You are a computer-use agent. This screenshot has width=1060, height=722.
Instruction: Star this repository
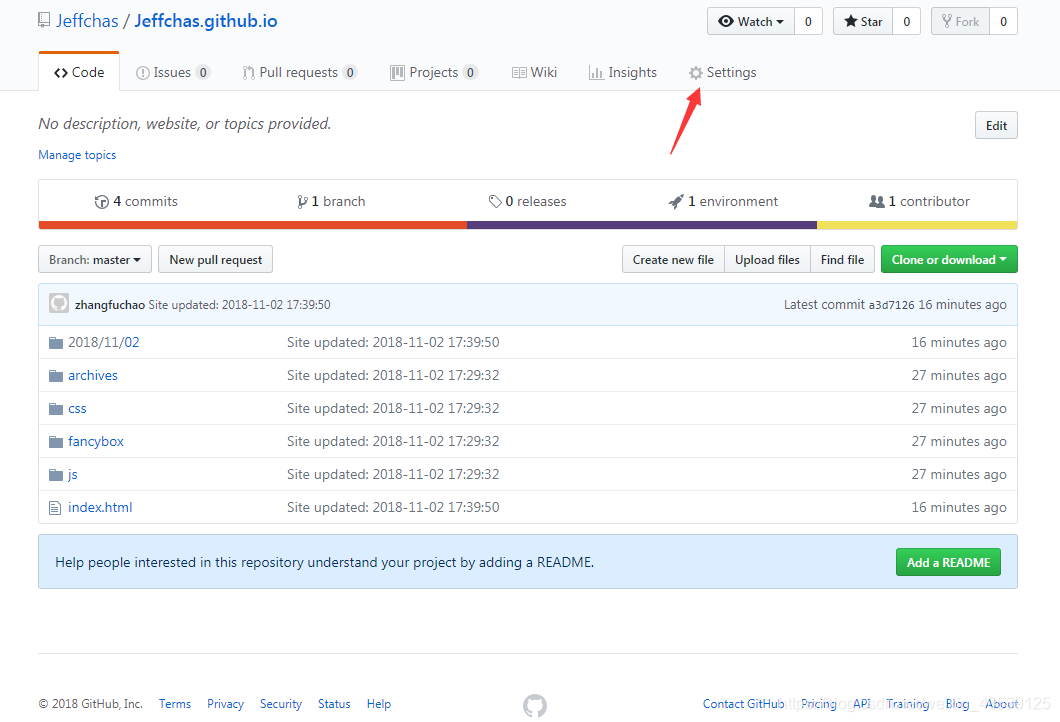(x=863, y=22)
